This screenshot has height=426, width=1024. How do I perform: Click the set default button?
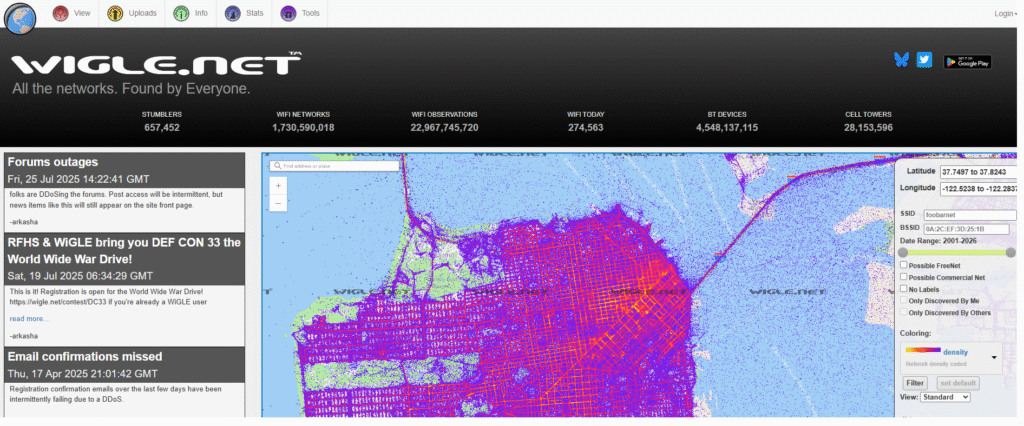[958, 383]
